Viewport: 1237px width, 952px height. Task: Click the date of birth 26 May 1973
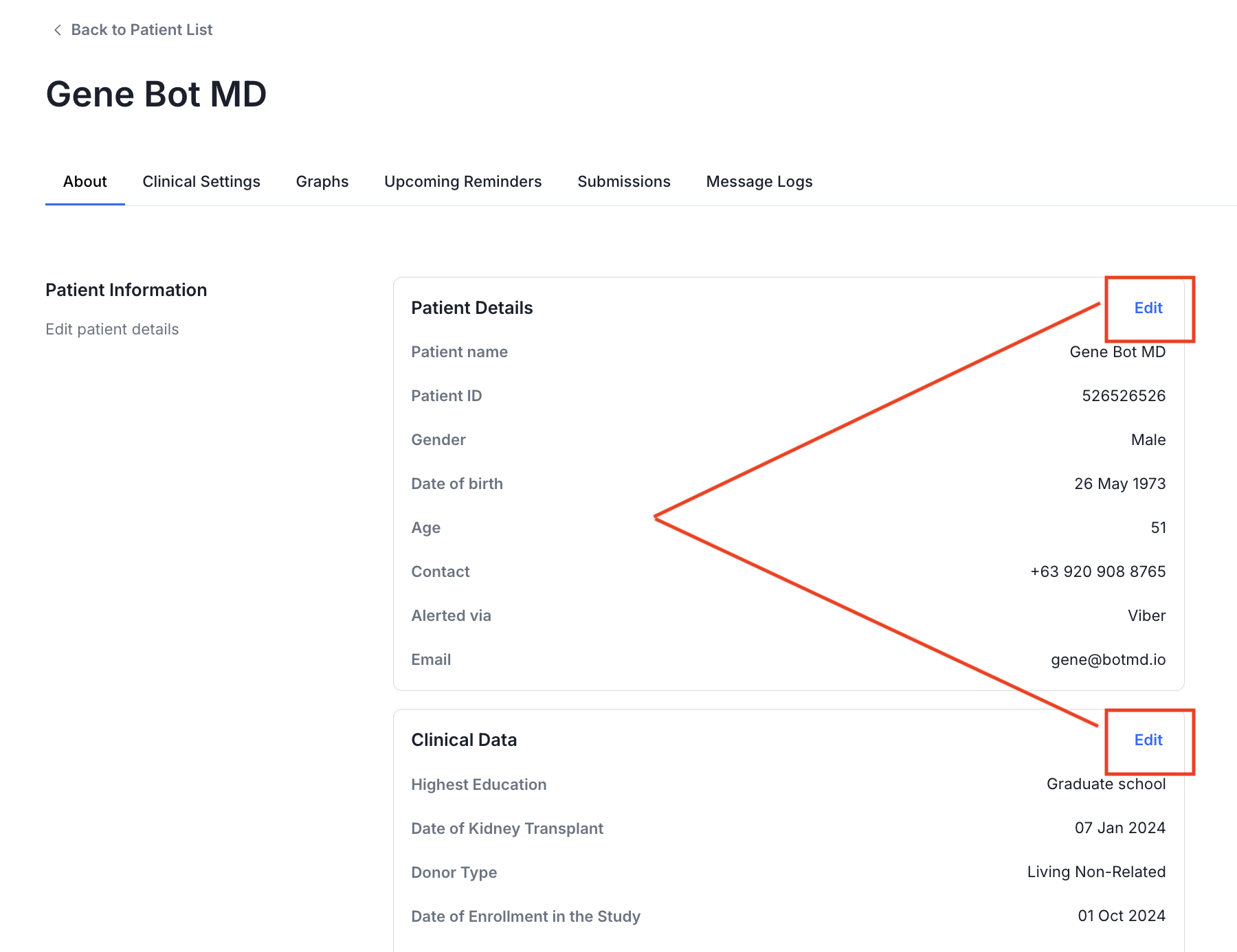point(1119,484)
